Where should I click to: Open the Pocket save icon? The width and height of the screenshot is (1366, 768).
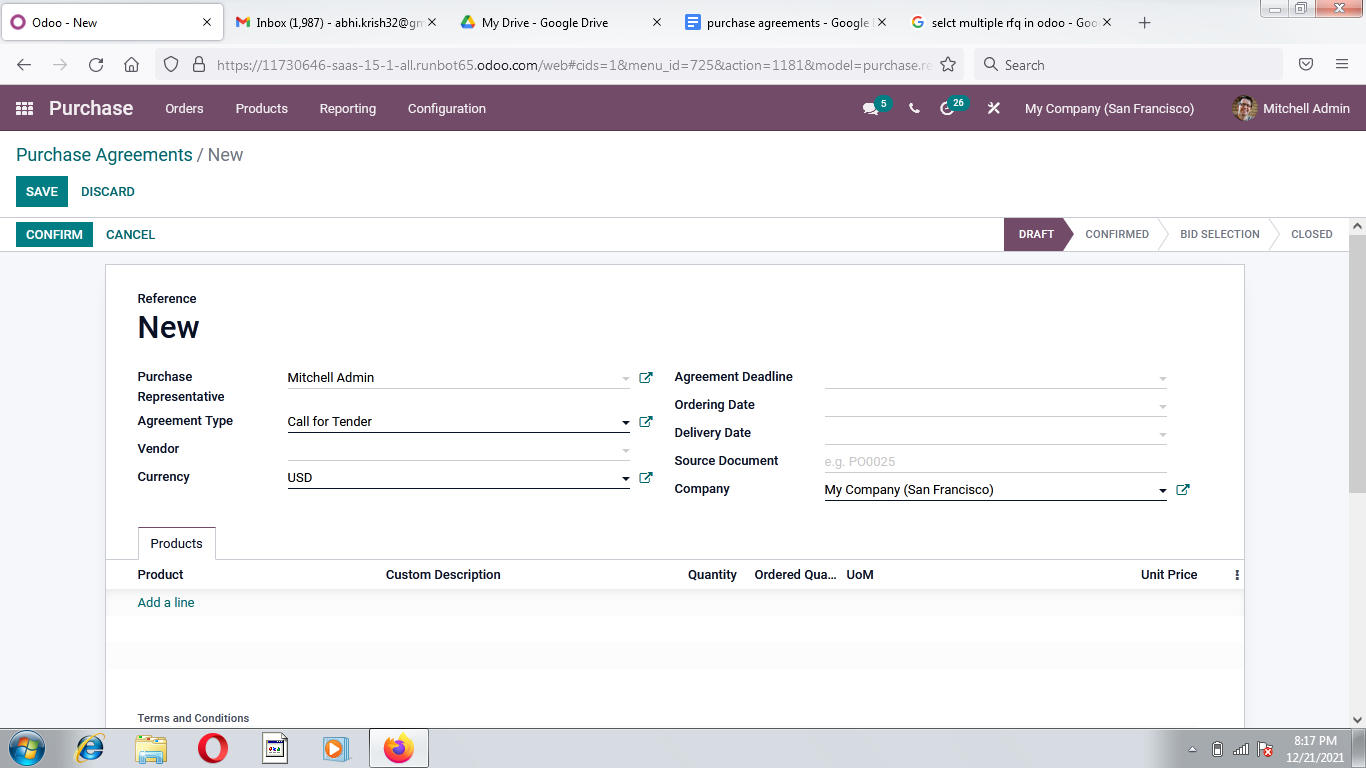(1306, 65)
